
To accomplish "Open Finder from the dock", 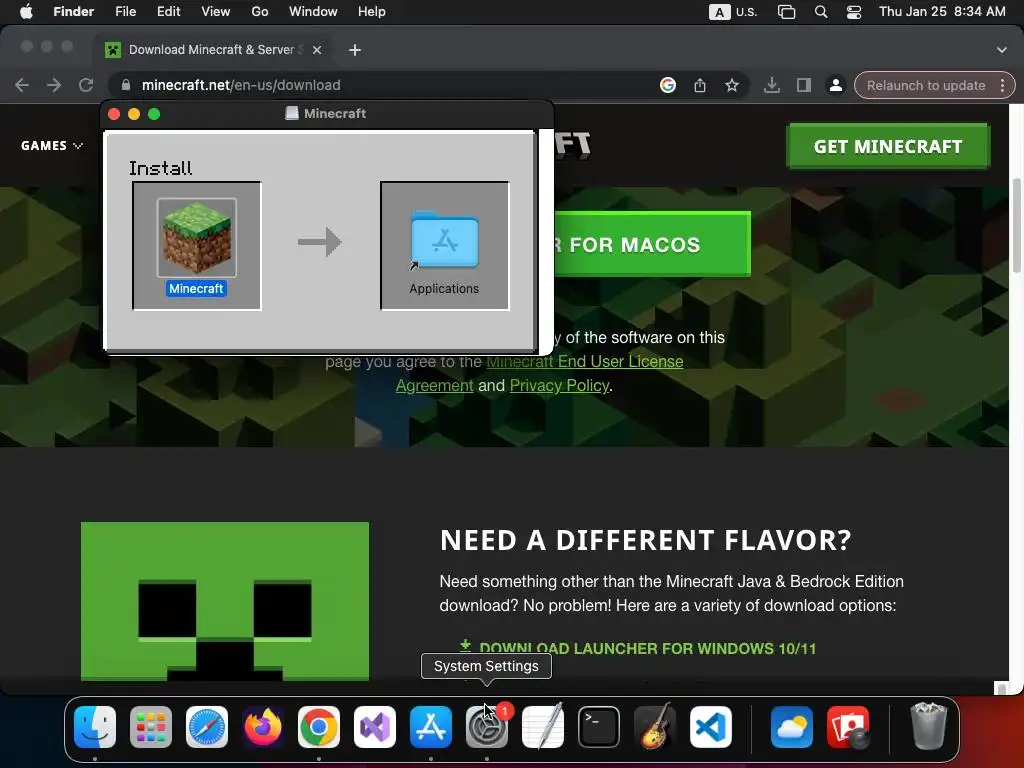I will point(95,727).
